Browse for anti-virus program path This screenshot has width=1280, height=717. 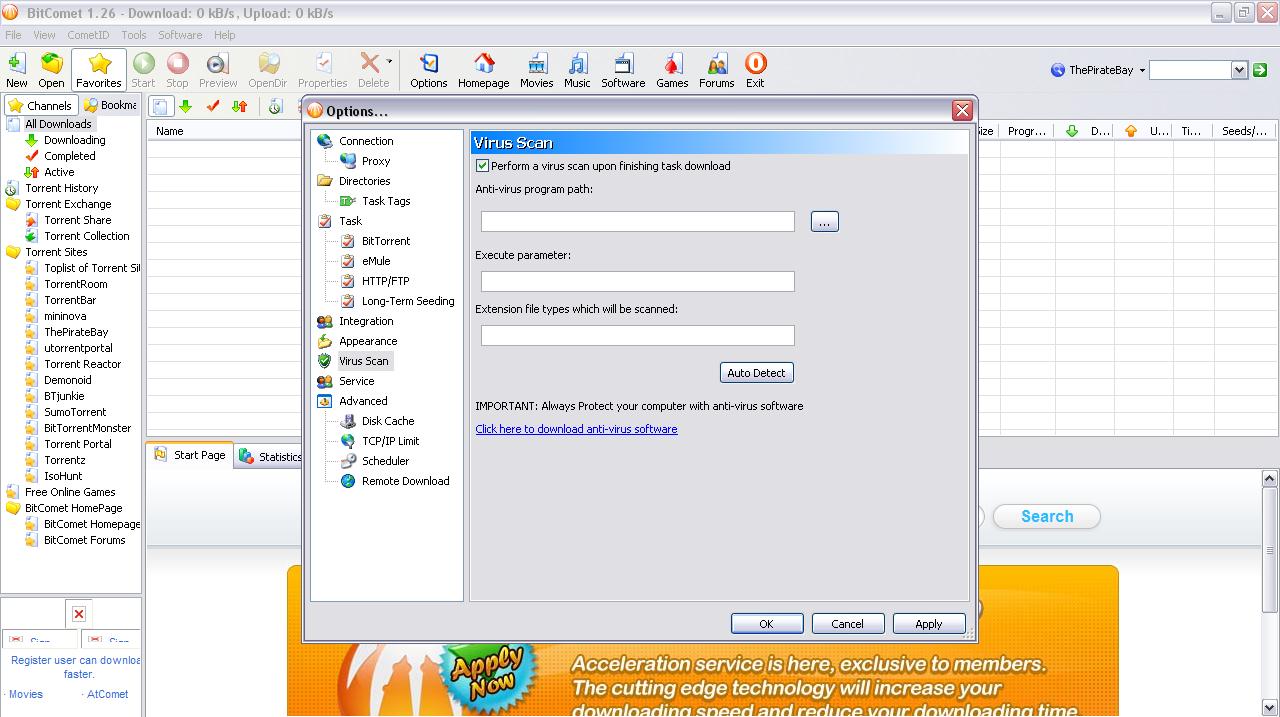click(x=824, y=222)
